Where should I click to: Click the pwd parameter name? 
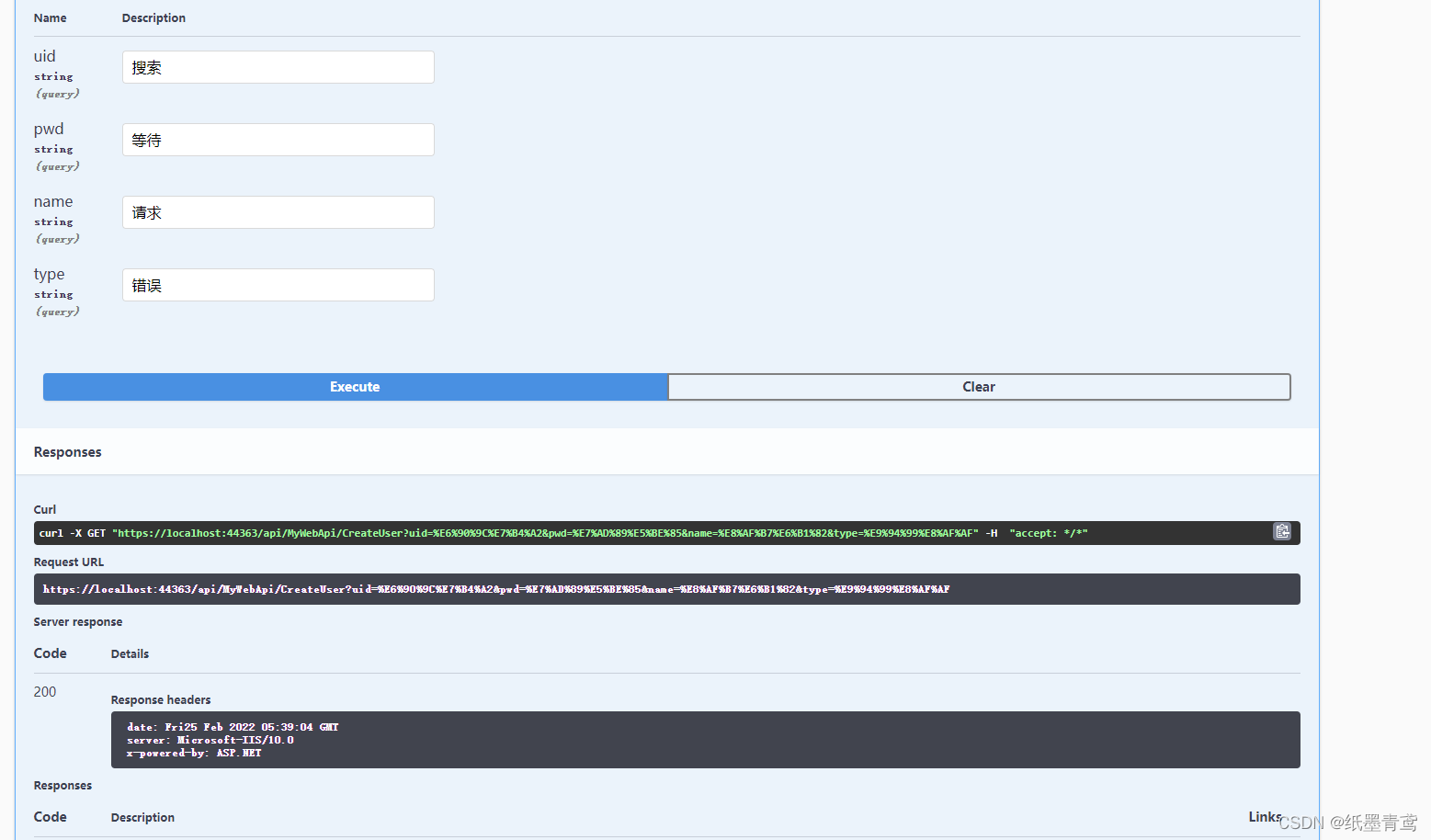click(x=49, y=129)
